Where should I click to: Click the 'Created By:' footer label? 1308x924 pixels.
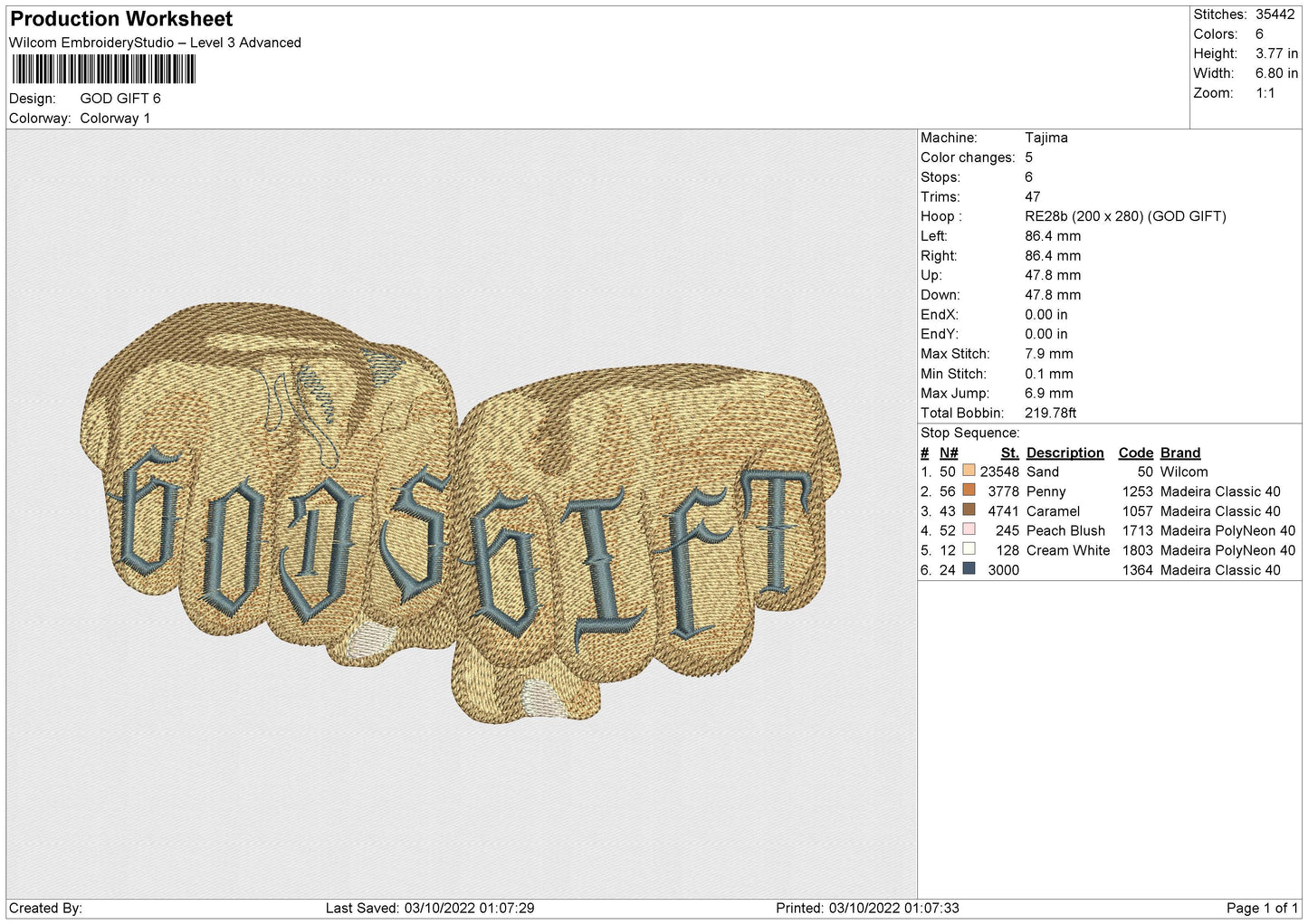pos(45,909)
